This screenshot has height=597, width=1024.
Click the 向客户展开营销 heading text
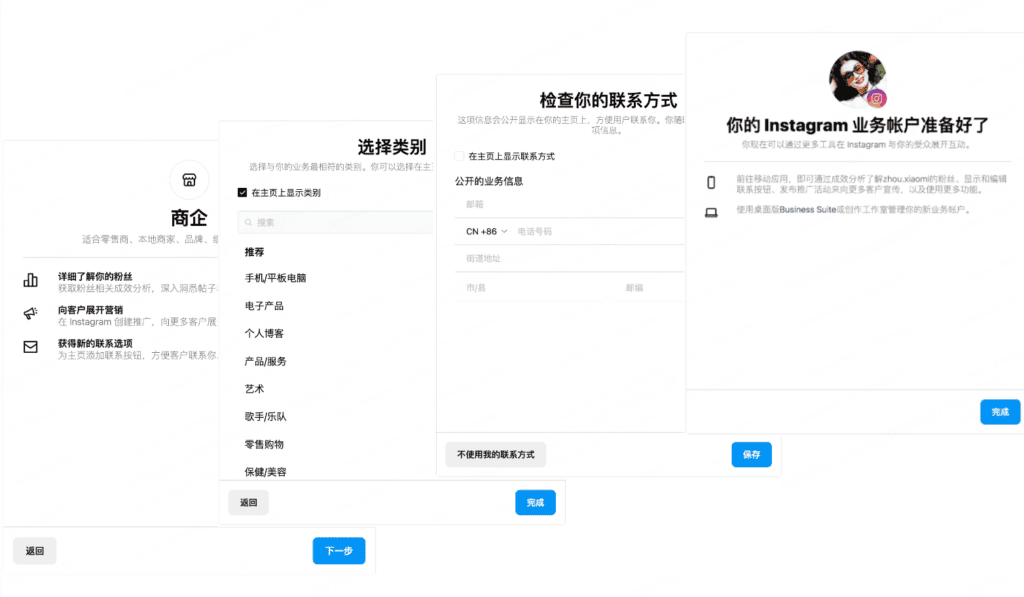click(91, 310)
